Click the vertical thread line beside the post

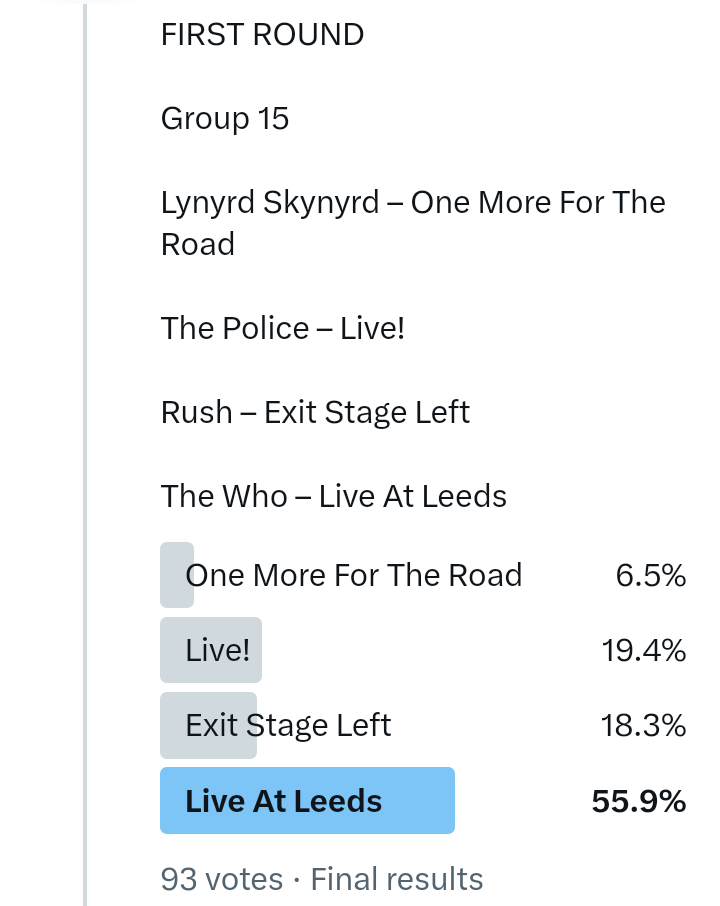pos(85,450)
